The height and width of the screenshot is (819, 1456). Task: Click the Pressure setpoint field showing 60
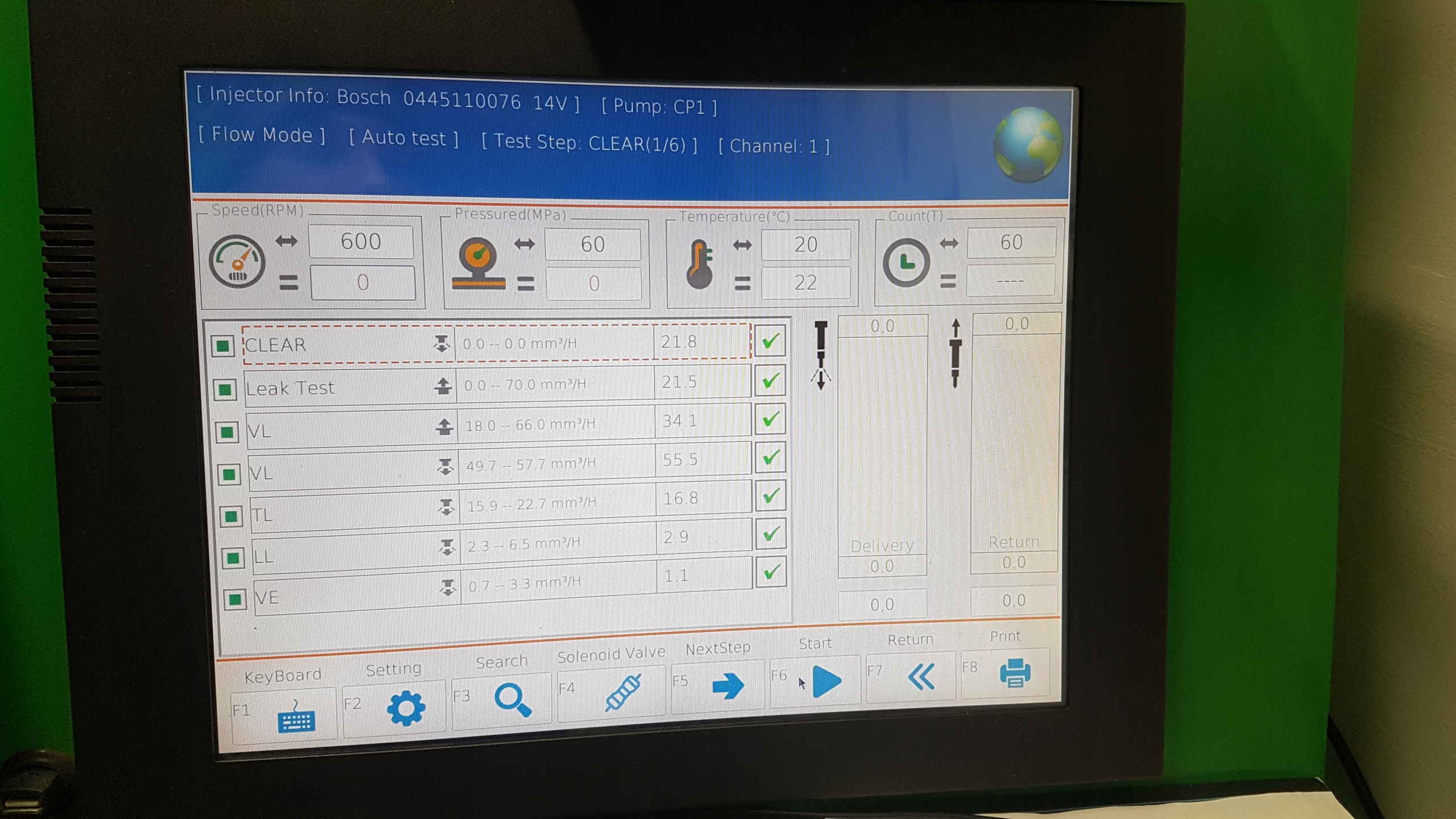[593, 245]
